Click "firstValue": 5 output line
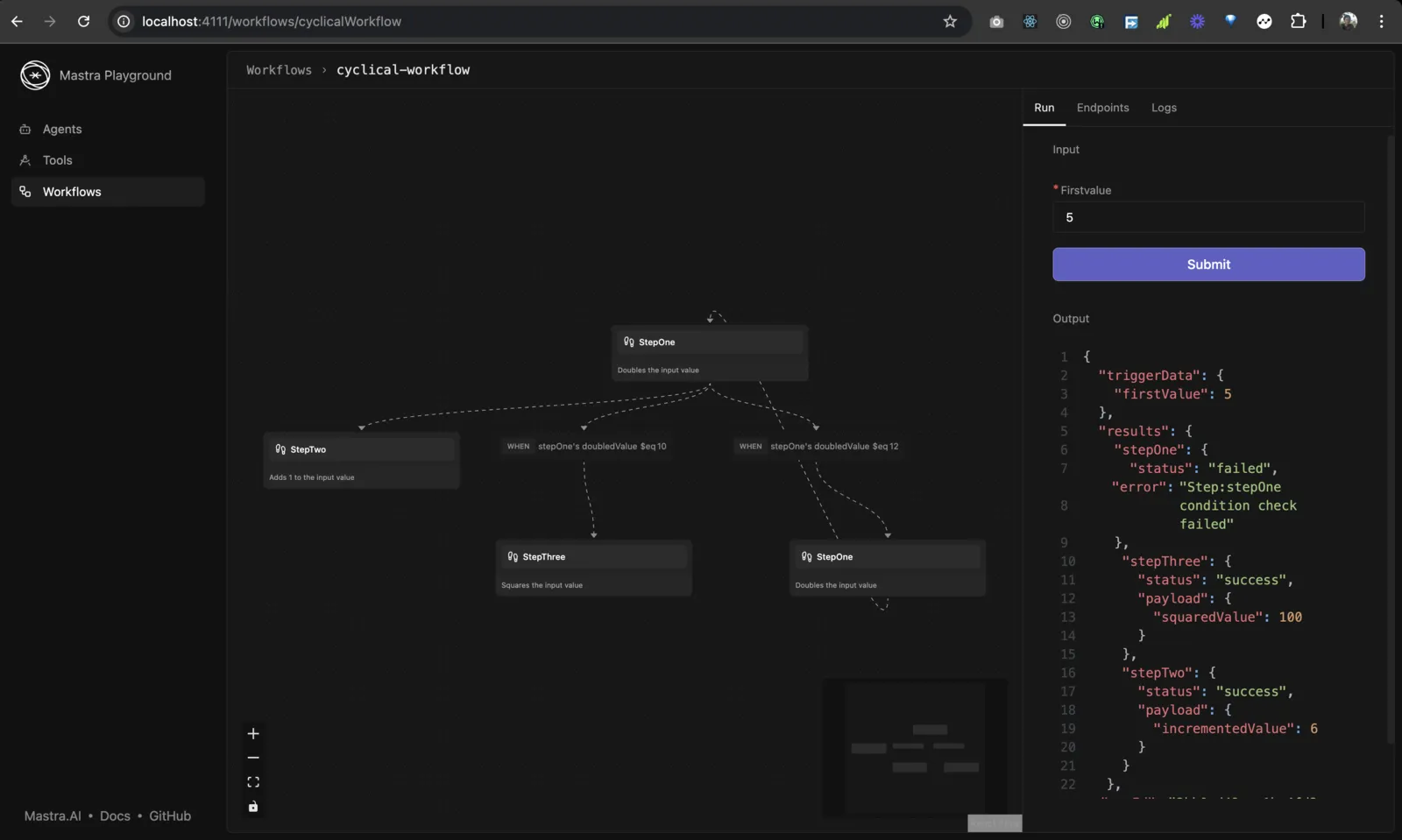The image size is (1402, 840). coord(1172,394)
